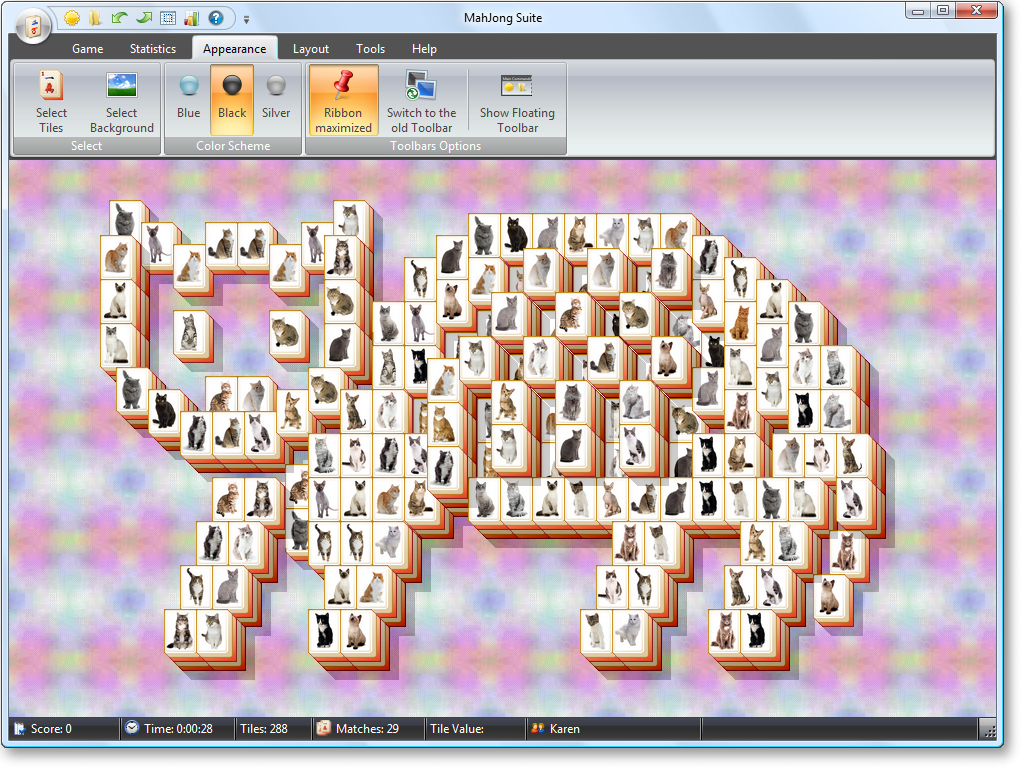Viewport: 1024px width, 768px height.
Task: Click the 'Toolbars Options' group label
Action: click(436, 146)
